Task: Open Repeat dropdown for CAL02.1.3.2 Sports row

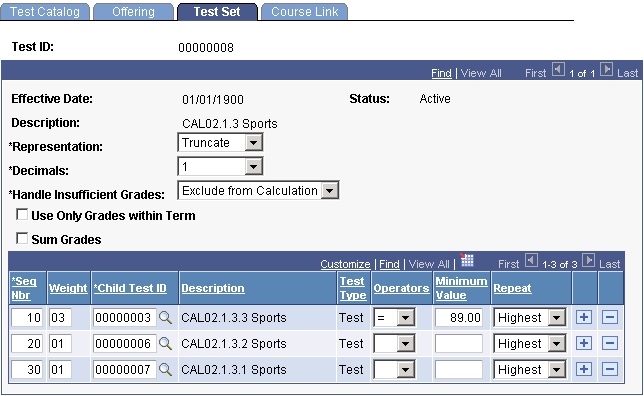Action: coord(530,343)
